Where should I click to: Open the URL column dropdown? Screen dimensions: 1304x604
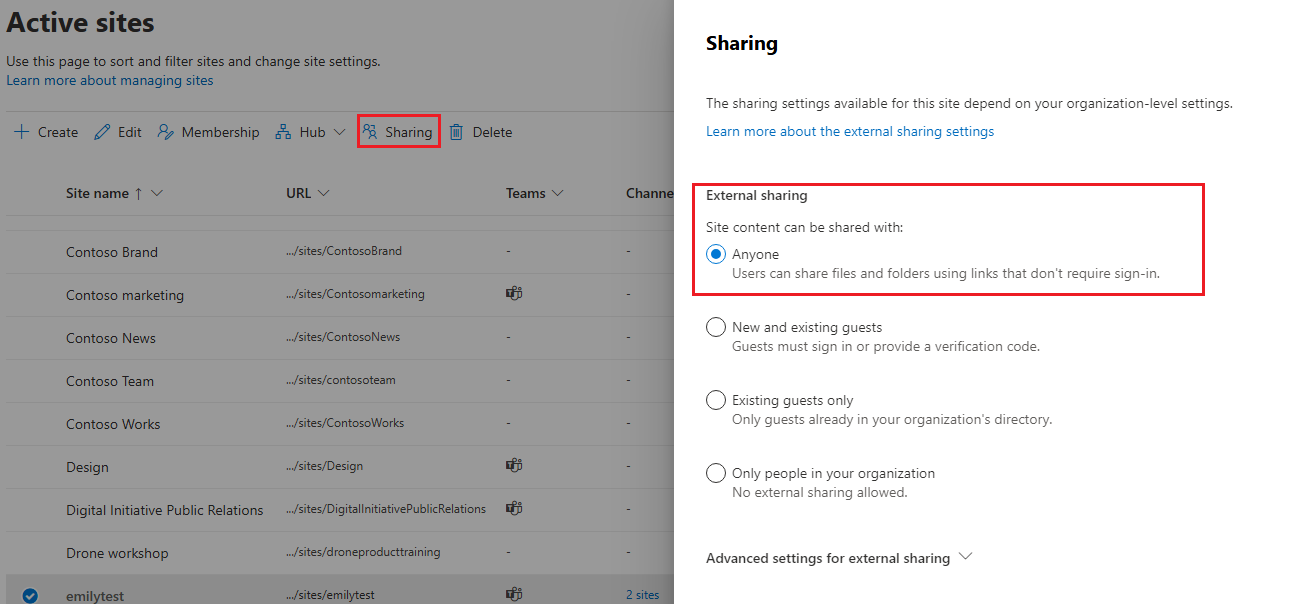322,192
